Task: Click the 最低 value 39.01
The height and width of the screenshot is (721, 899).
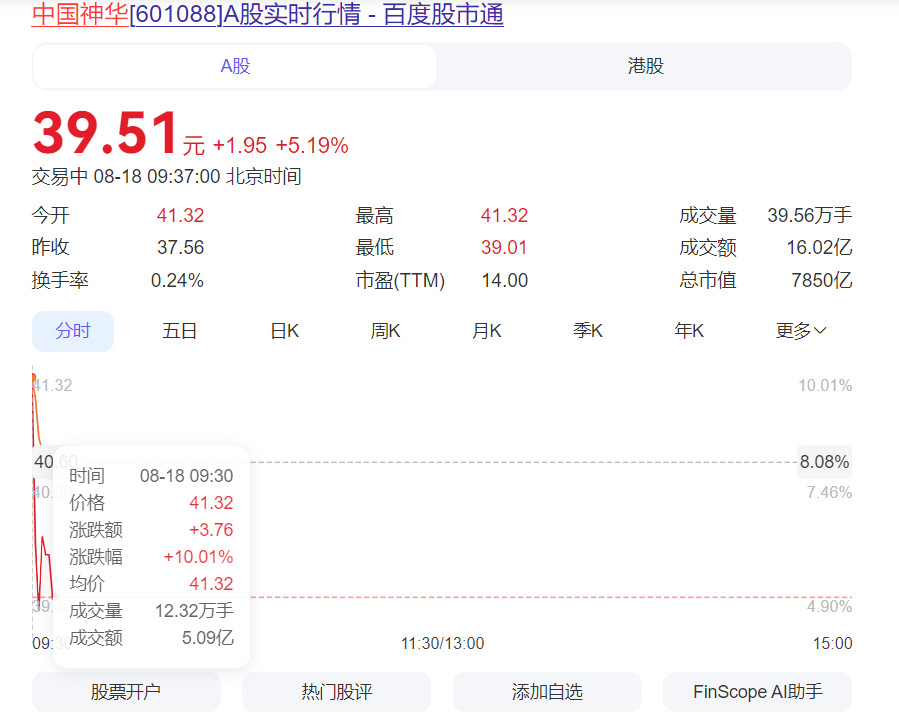Action: (x=504, y=248)
